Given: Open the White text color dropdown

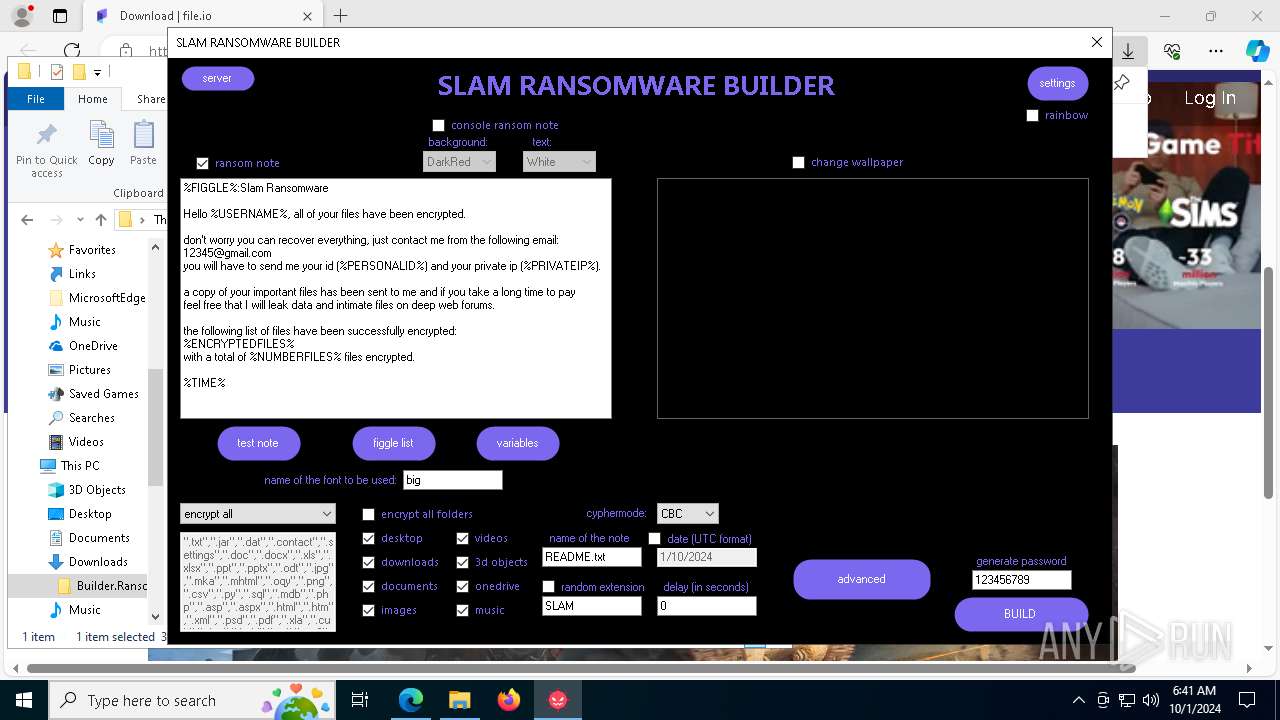Looking at the screenshot, I should (559, 162).
